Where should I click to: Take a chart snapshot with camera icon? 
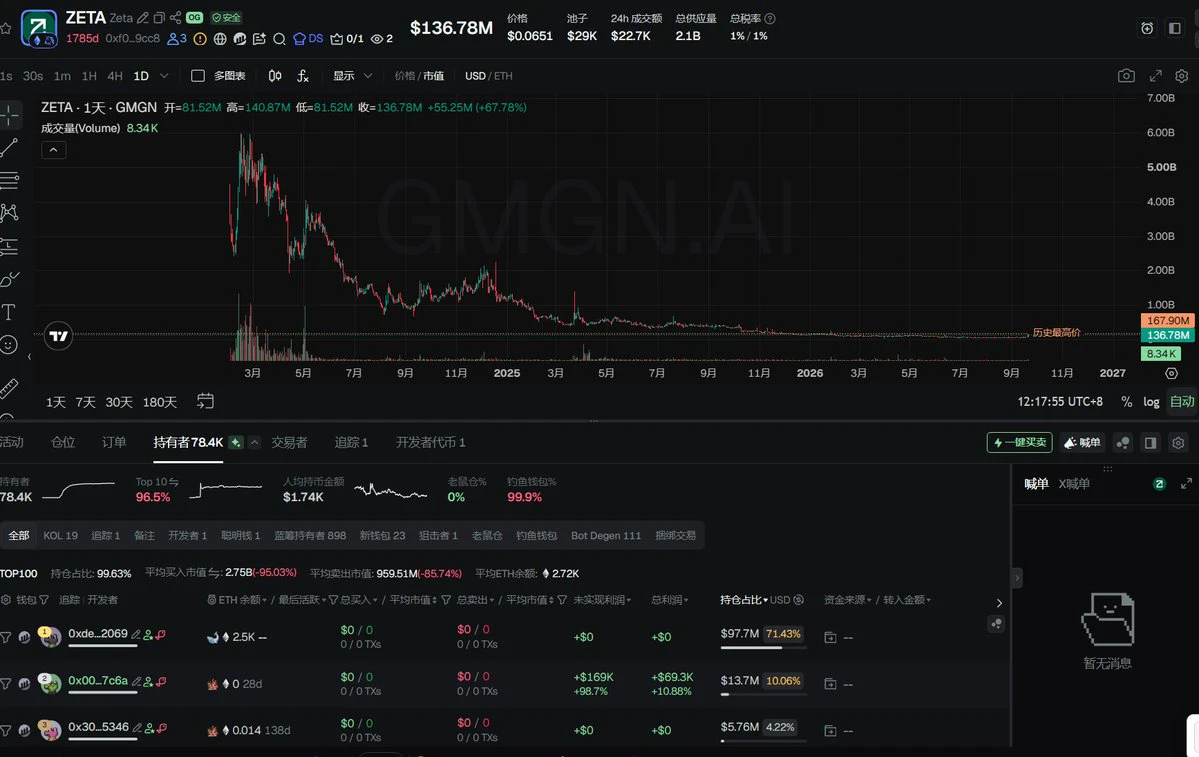pyautogui.click(x=1126, y=76)
